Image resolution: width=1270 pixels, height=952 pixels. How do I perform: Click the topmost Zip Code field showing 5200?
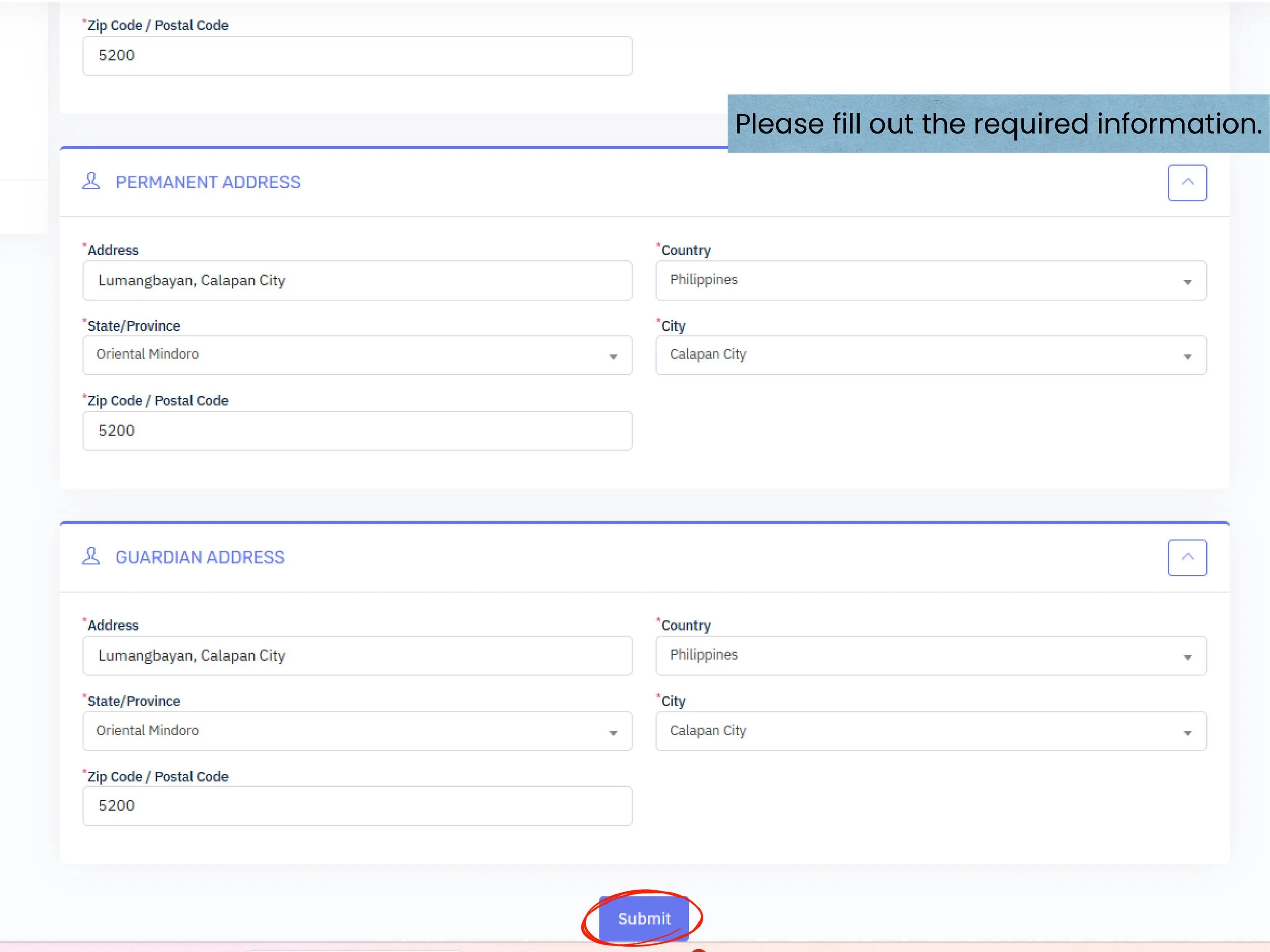357,56
